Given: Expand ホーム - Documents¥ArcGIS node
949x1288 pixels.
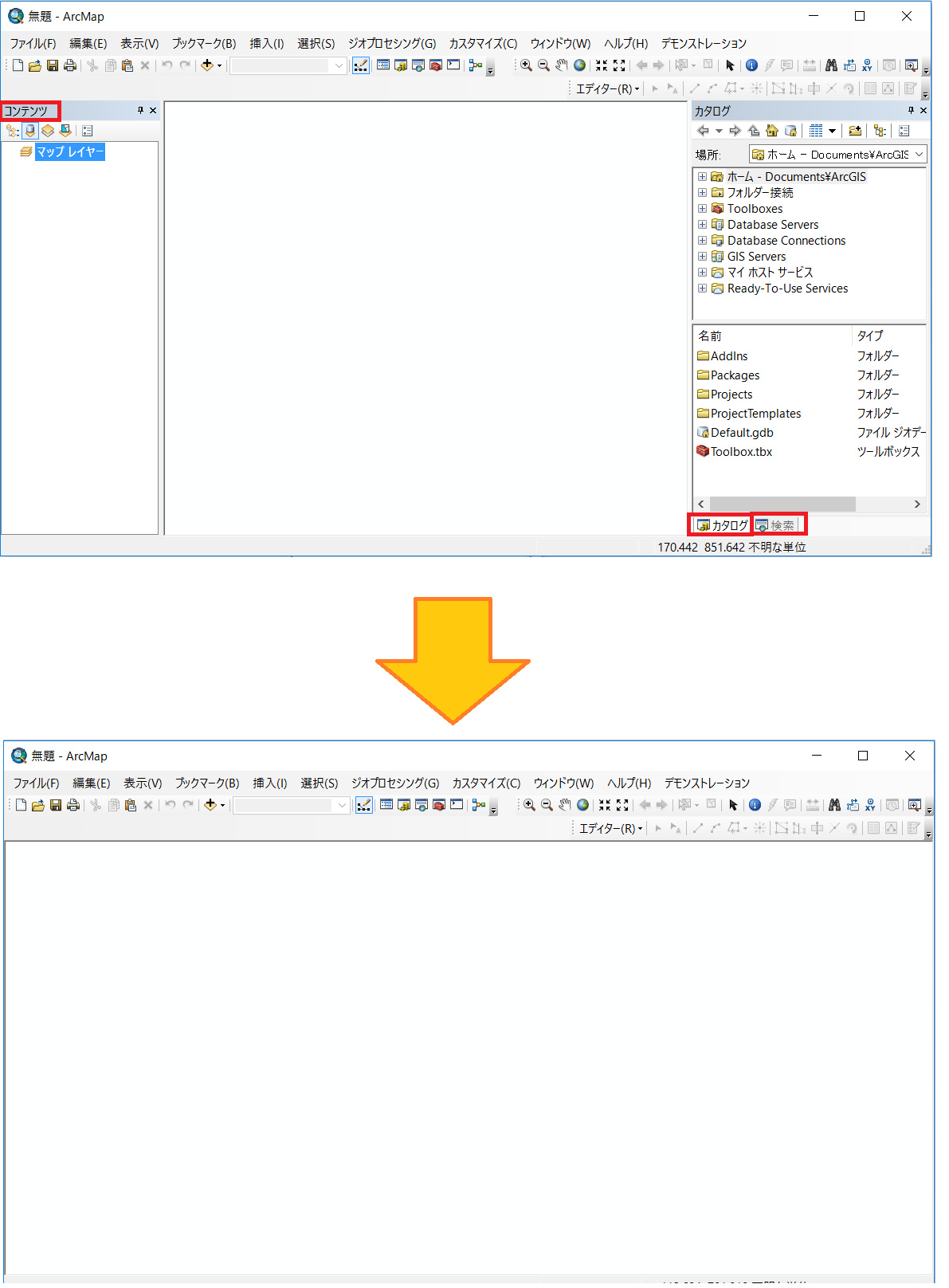Looking at the screenshot, I should coord(702,177).
